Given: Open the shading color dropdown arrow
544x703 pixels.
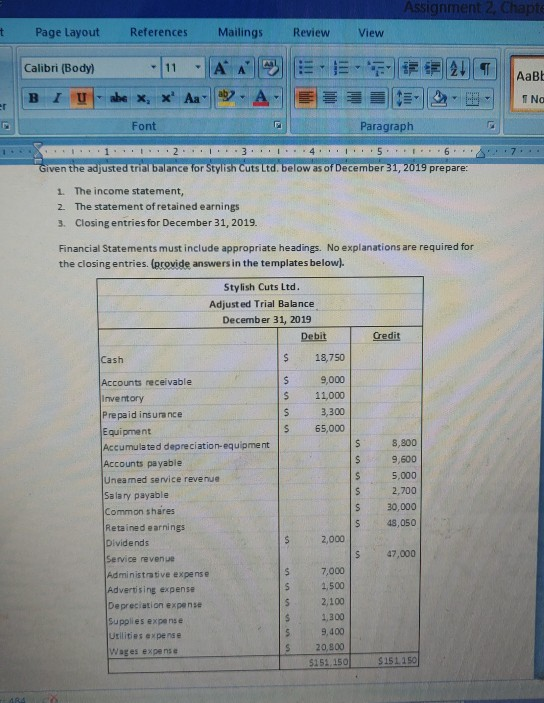Looking at the screenshot, I should tap(455, 98).
